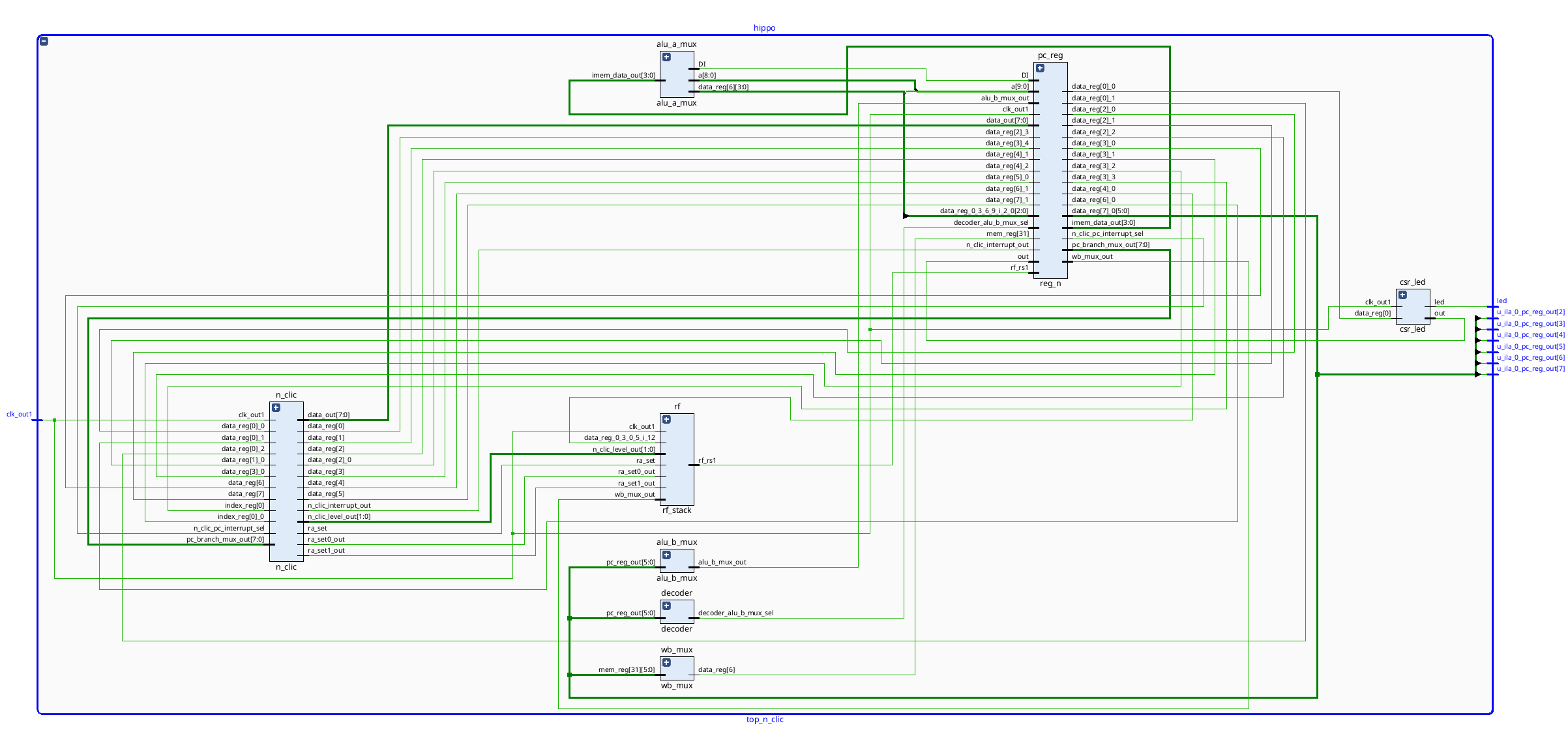Image resolution: width=1568 pixels, height=730 pixels.
Task: Select the hippo instance title label
Action: [x=764, y=28]
